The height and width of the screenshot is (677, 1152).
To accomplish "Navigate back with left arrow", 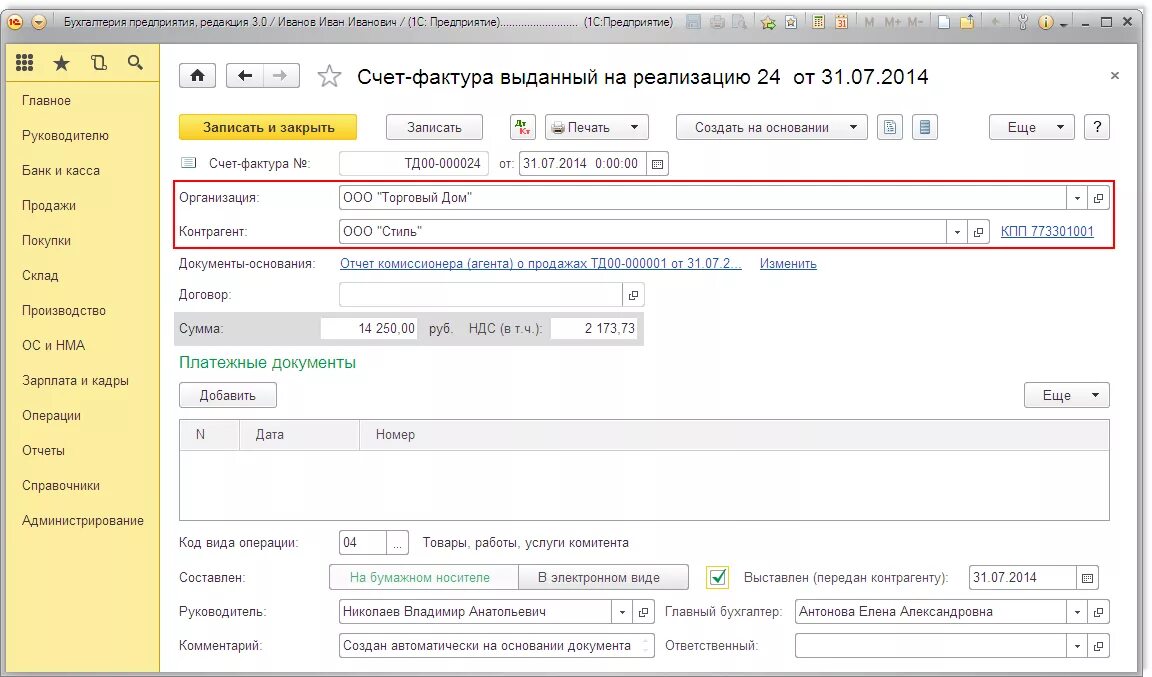I will coord(245,76).
